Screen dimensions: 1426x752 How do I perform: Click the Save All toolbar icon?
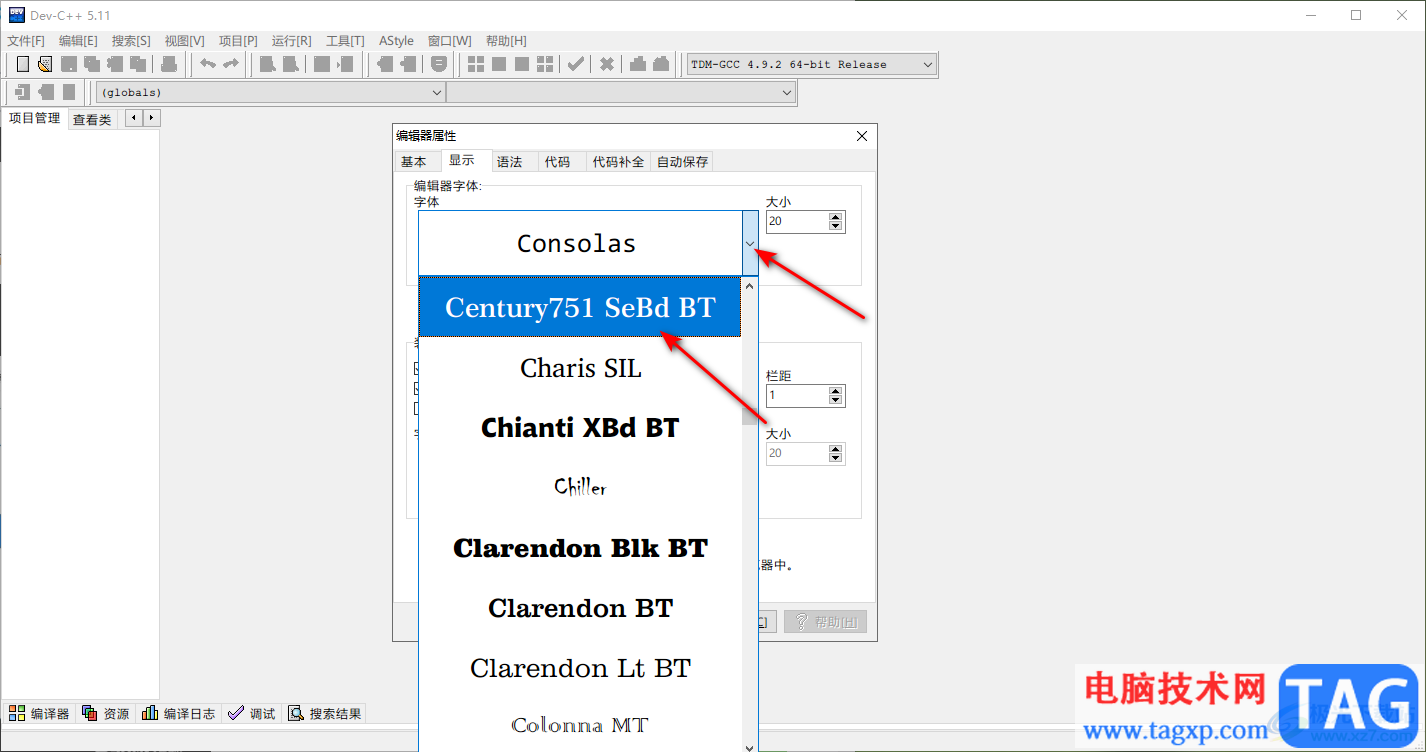(x=92, y=64)
